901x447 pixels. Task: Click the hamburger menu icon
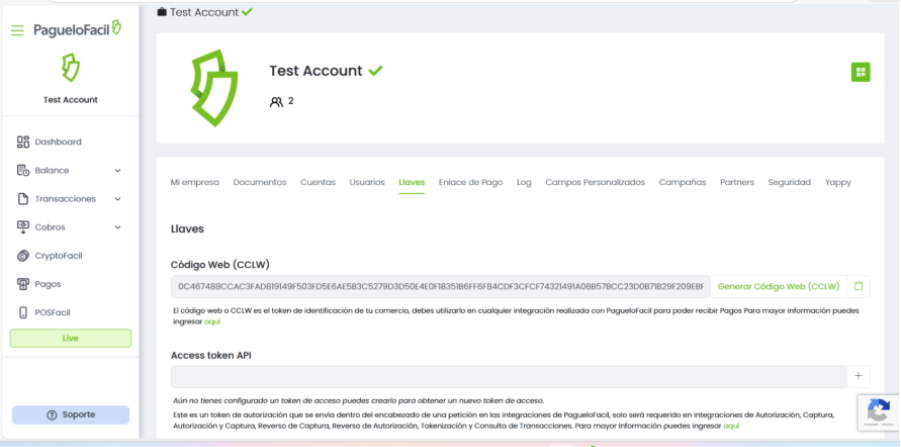(x=17, y=30)
